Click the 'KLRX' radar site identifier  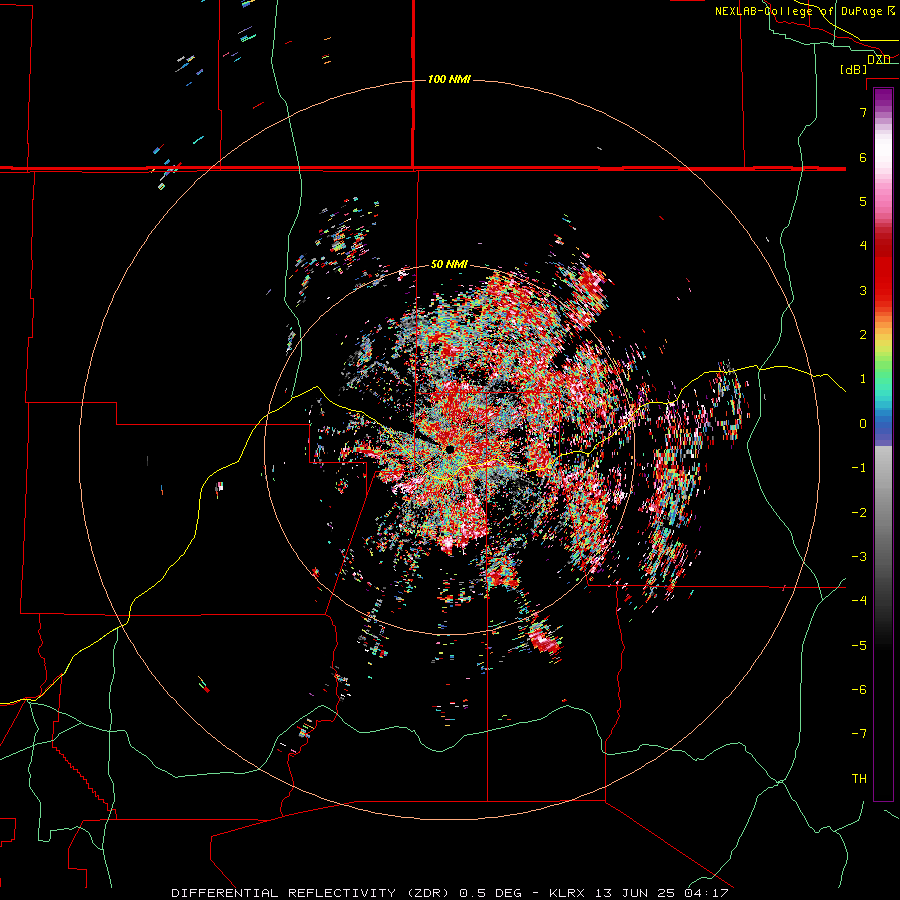coord(568,893)
